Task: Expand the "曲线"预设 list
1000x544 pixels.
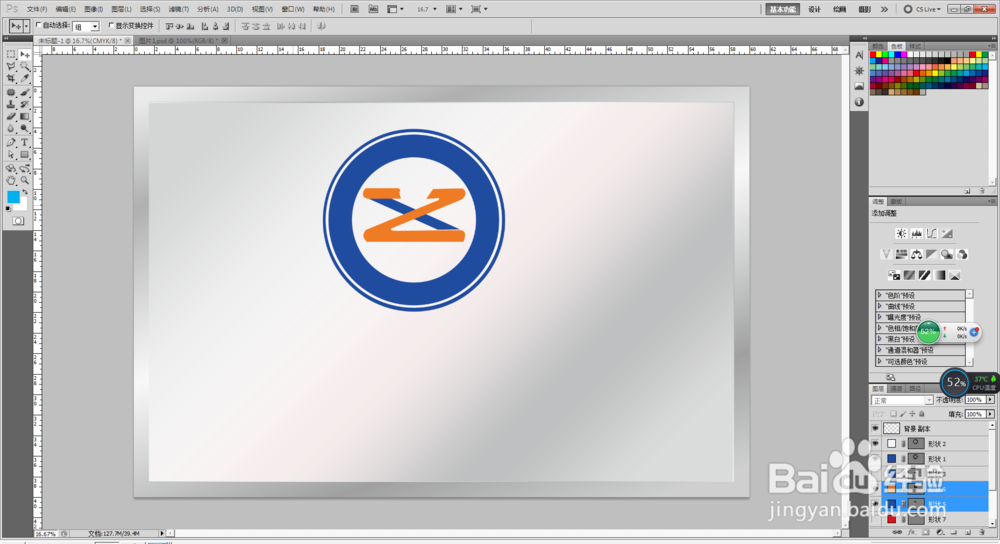Action: (879, 306)
